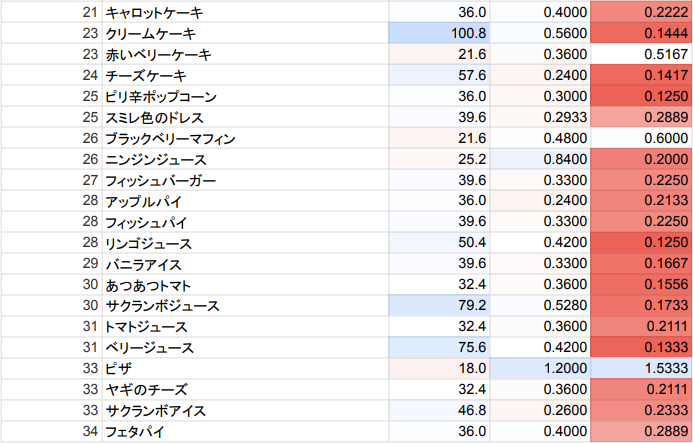The image size is (693, 443).
Task: Click the バニラアイス name cell
Action: point(152,263)
